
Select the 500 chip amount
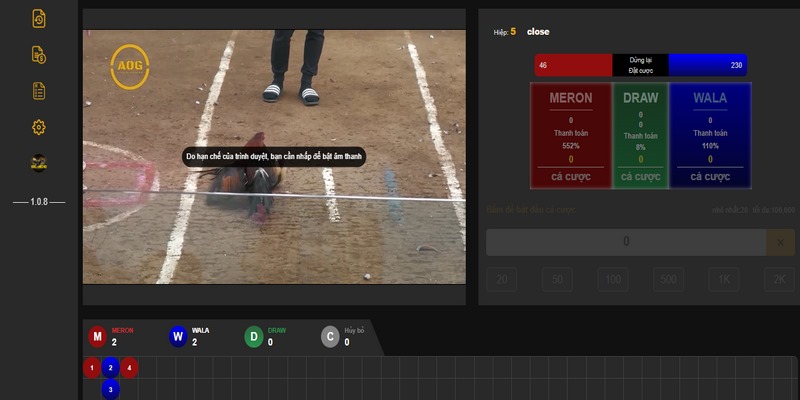pos(667,280)
